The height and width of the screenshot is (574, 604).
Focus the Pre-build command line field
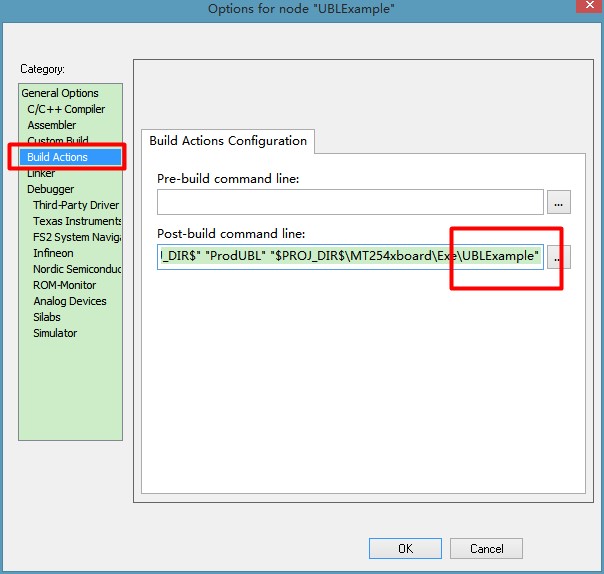tap(350, 202)
